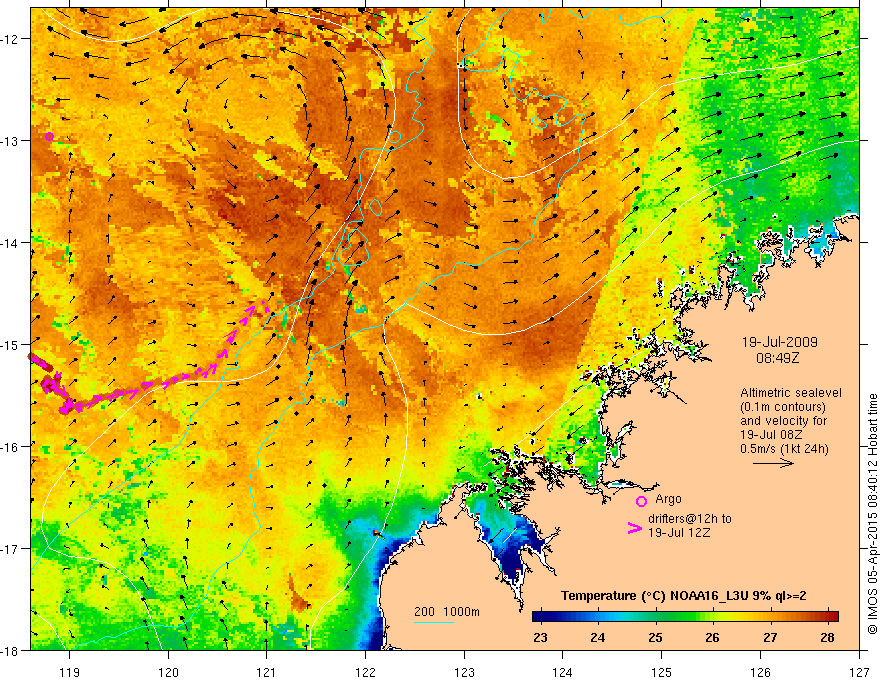Click longitude axis label 120

click(x=168, y=672)
